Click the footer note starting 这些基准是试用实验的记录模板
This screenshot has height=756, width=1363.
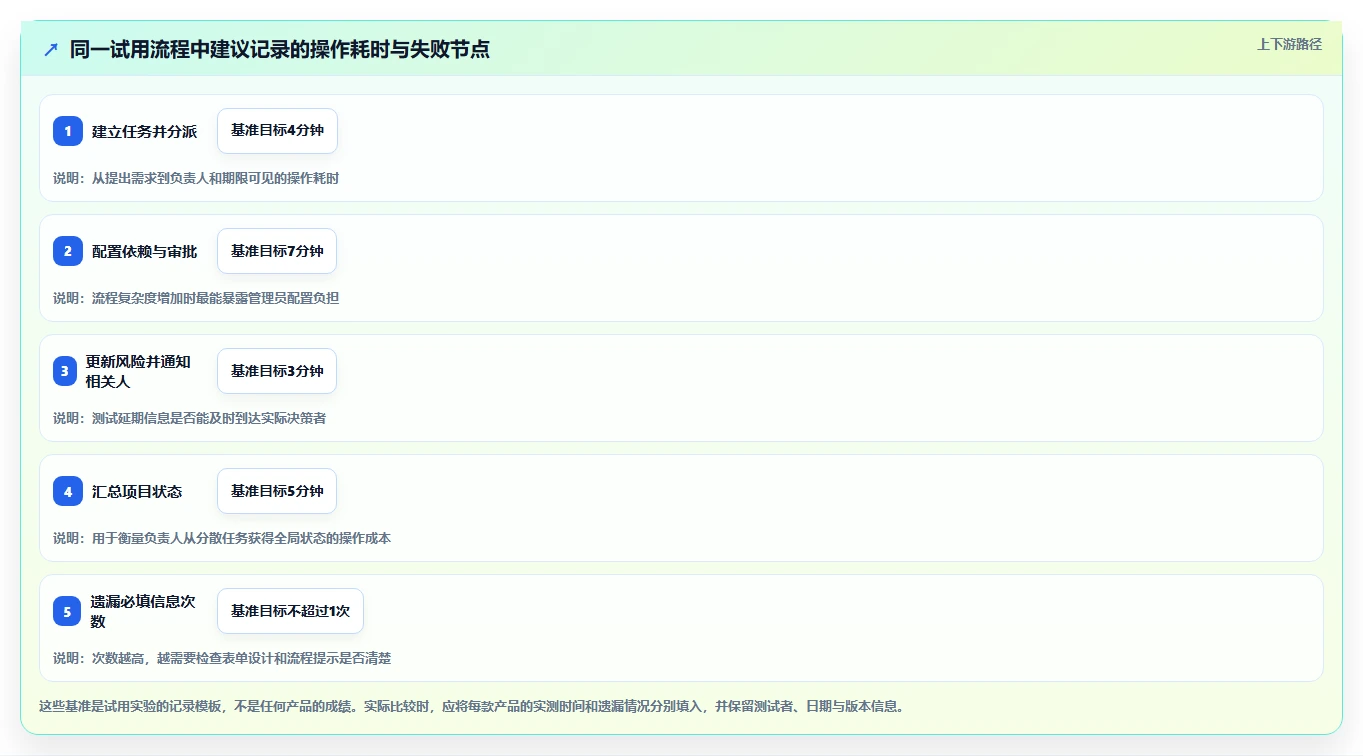click(x=472, y=706)
